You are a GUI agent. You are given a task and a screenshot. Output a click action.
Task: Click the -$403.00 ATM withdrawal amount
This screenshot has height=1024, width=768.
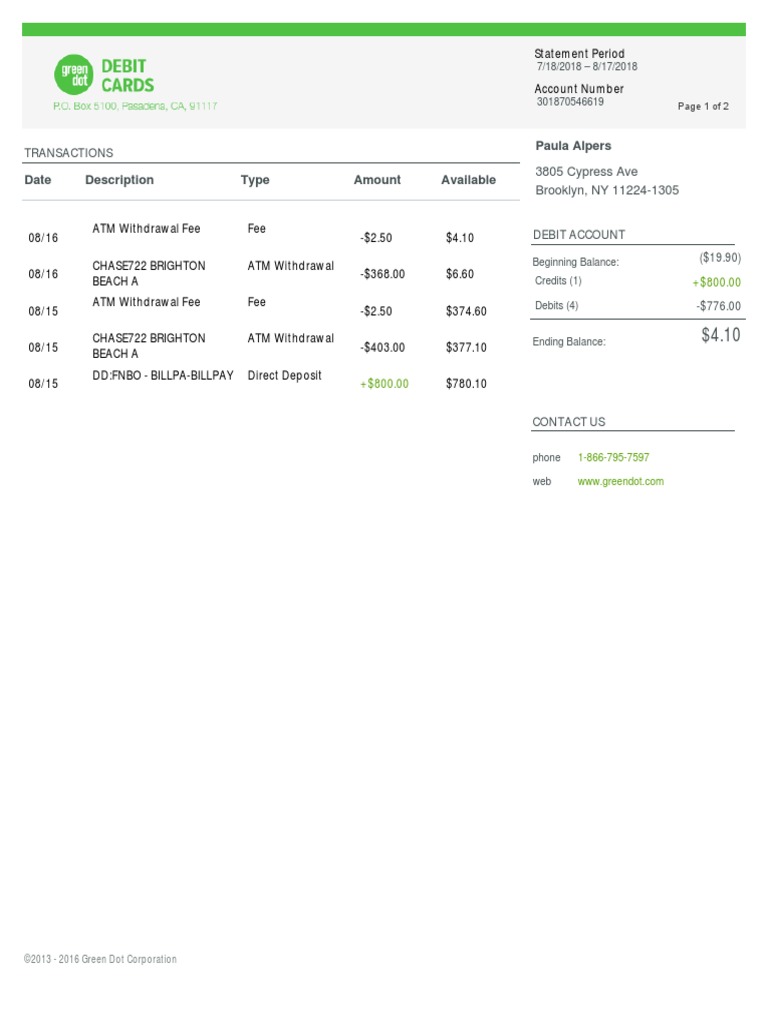coord(383,347)
